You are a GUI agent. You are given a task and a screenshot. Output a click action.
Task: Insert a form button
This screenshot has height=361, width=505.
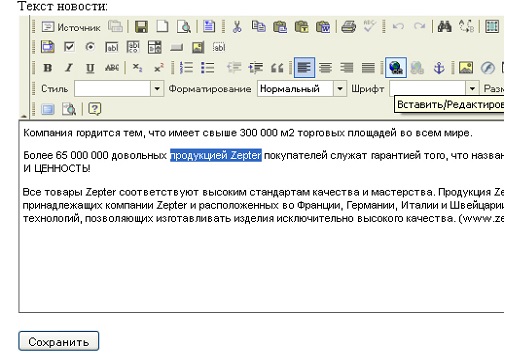coord(176,47)
